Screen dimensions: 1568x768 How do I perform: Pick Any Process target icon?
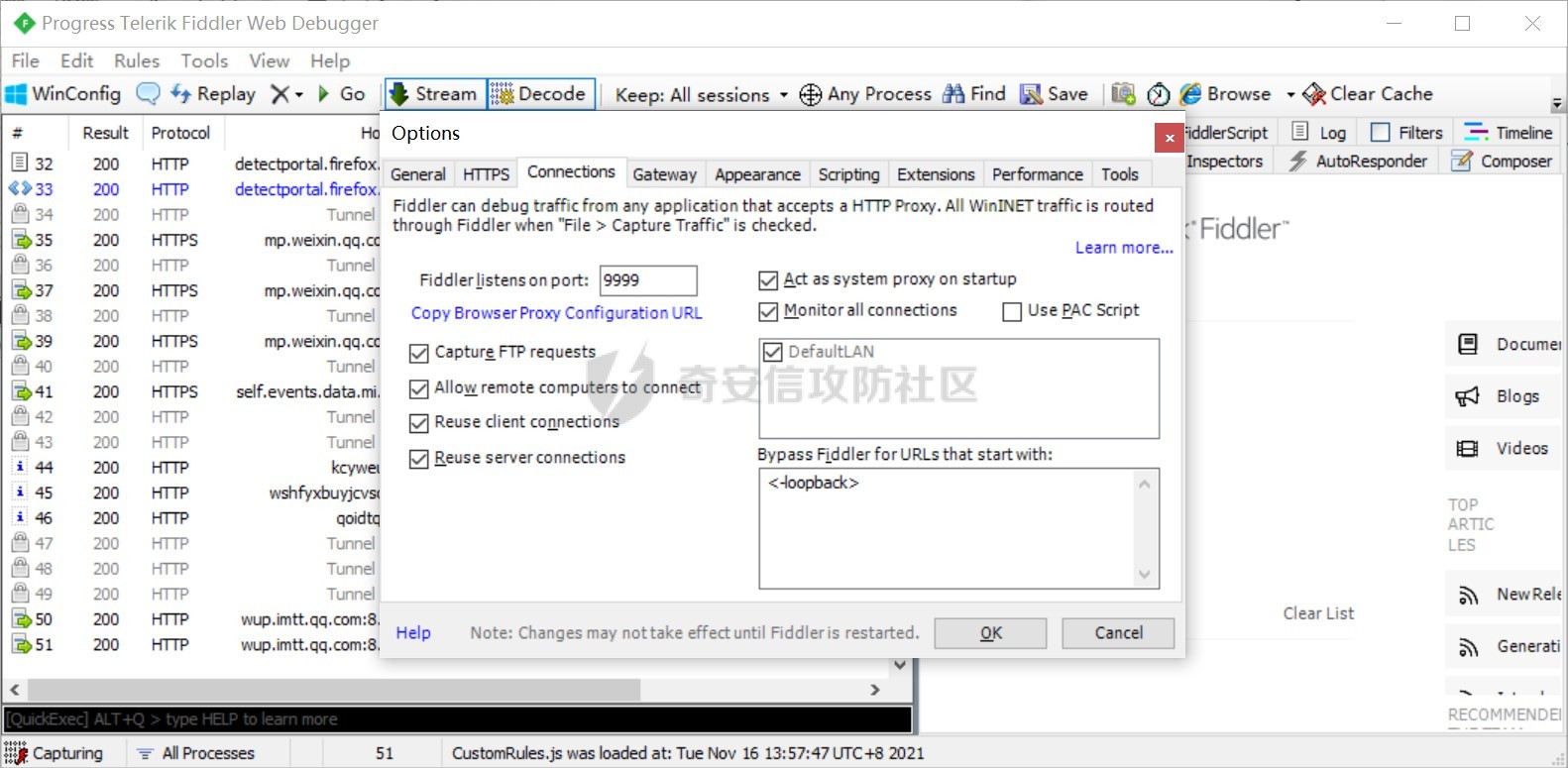(x=811, y=94)
